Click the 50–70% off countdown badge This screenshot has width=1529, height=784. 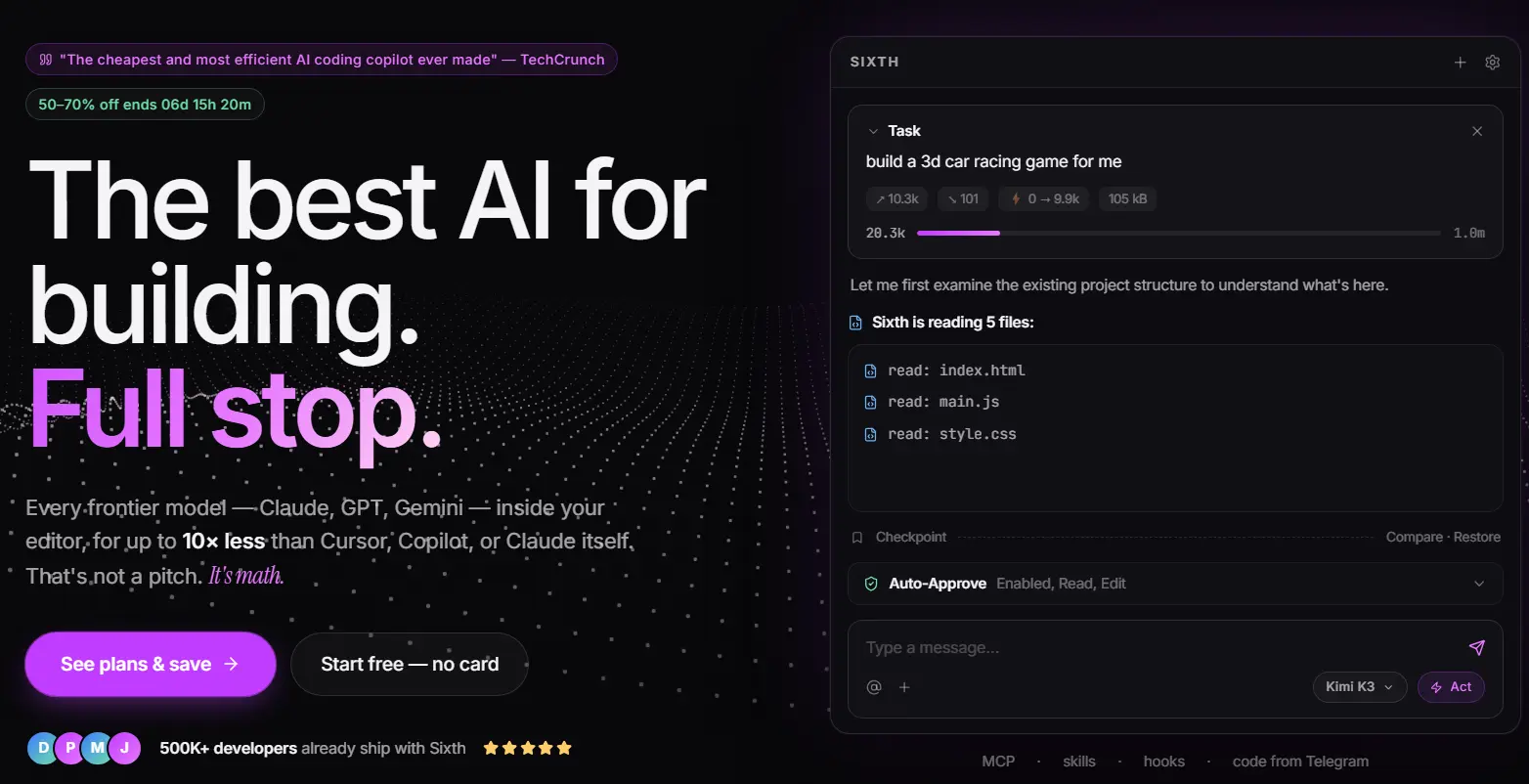coord(145,105)
